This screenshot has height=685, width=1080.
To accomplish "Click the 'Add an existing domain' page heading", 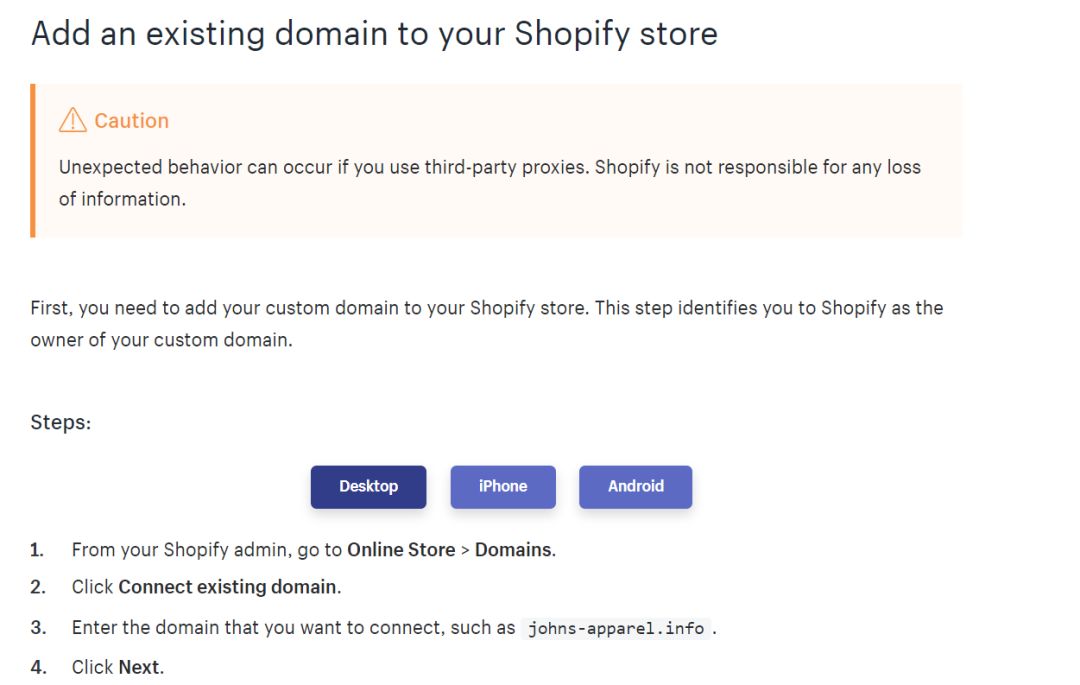I will tap(374, 34).
